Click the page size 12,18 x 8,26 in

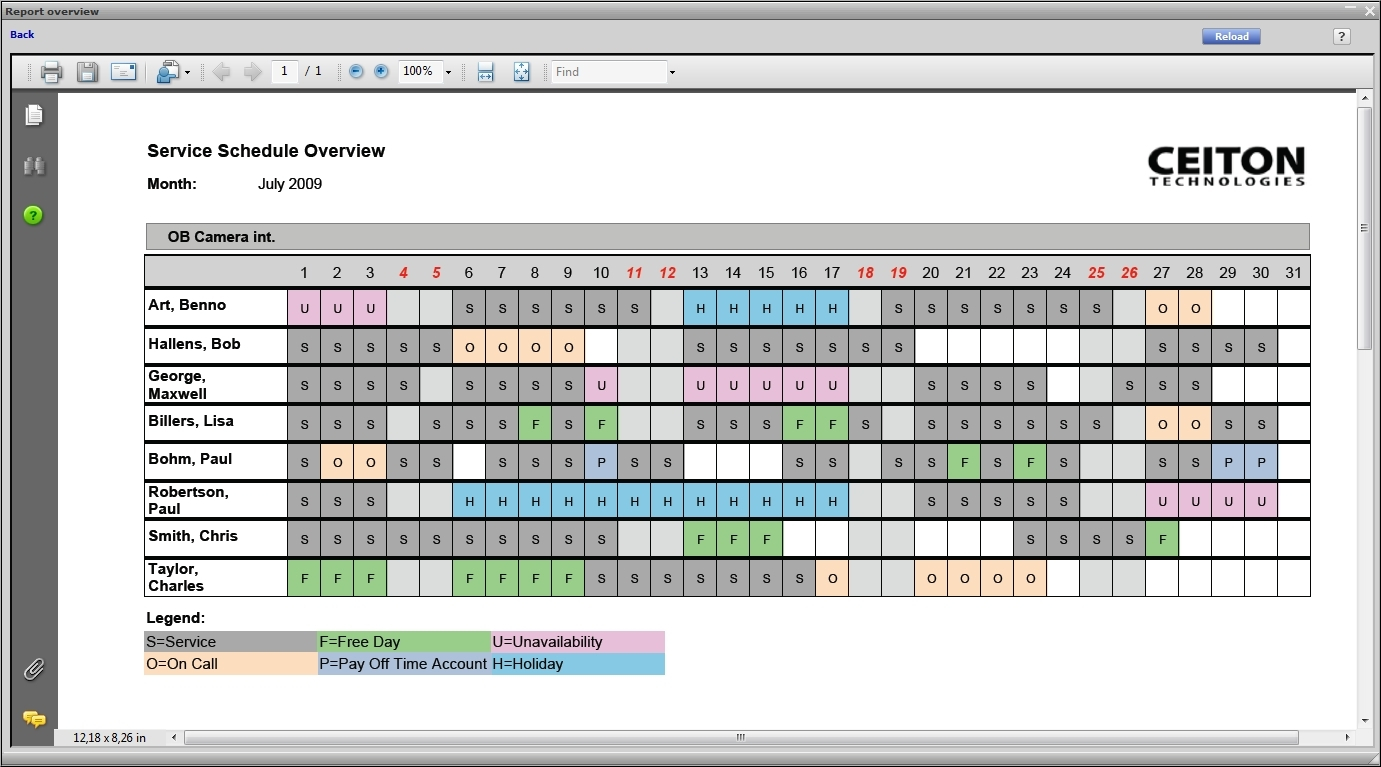click(x=109, y=738)
